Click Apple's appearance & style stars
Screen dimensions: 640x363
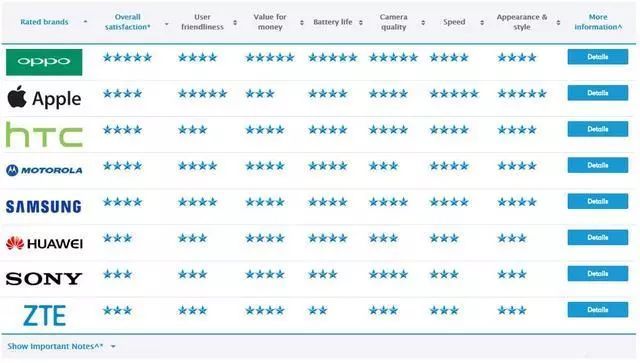pos(522,94)
